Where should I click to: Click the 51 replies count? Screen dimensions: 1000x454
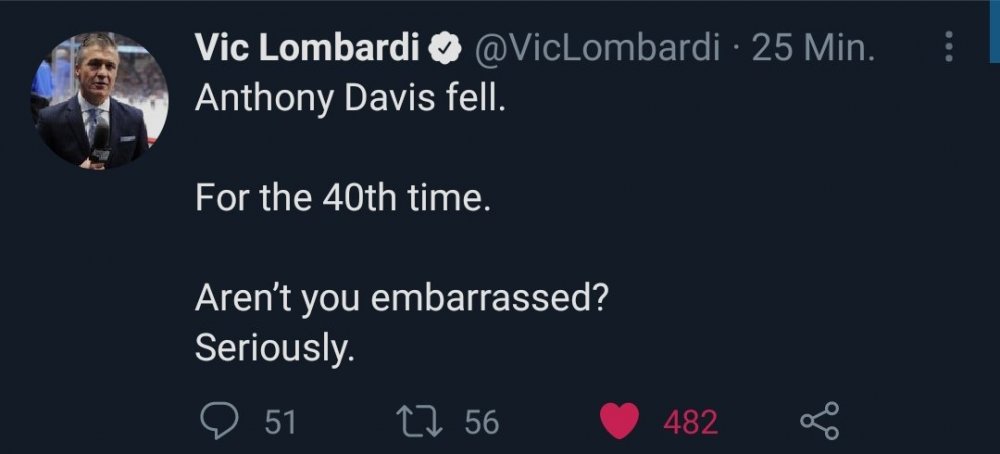click(280, 422)
